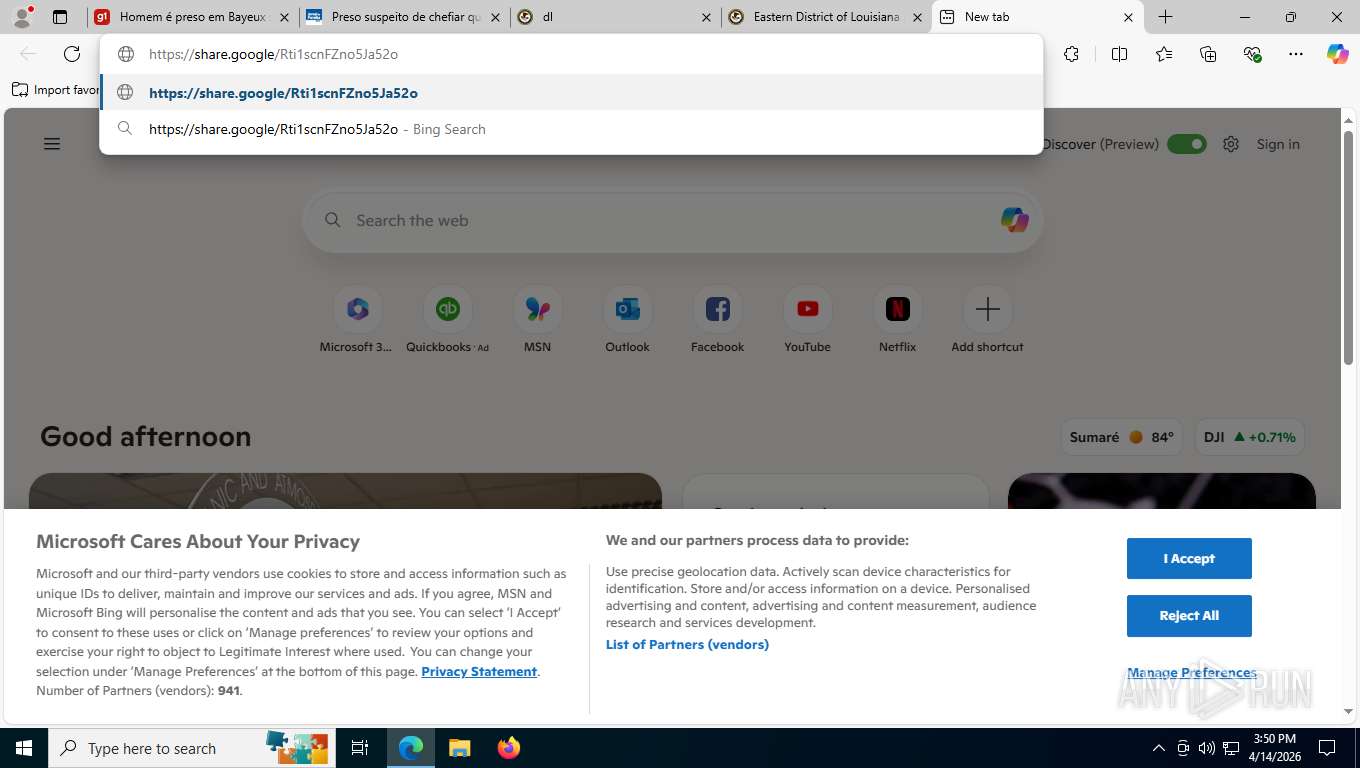Open Browser essentials heart icon

(x=1252, y=54)
